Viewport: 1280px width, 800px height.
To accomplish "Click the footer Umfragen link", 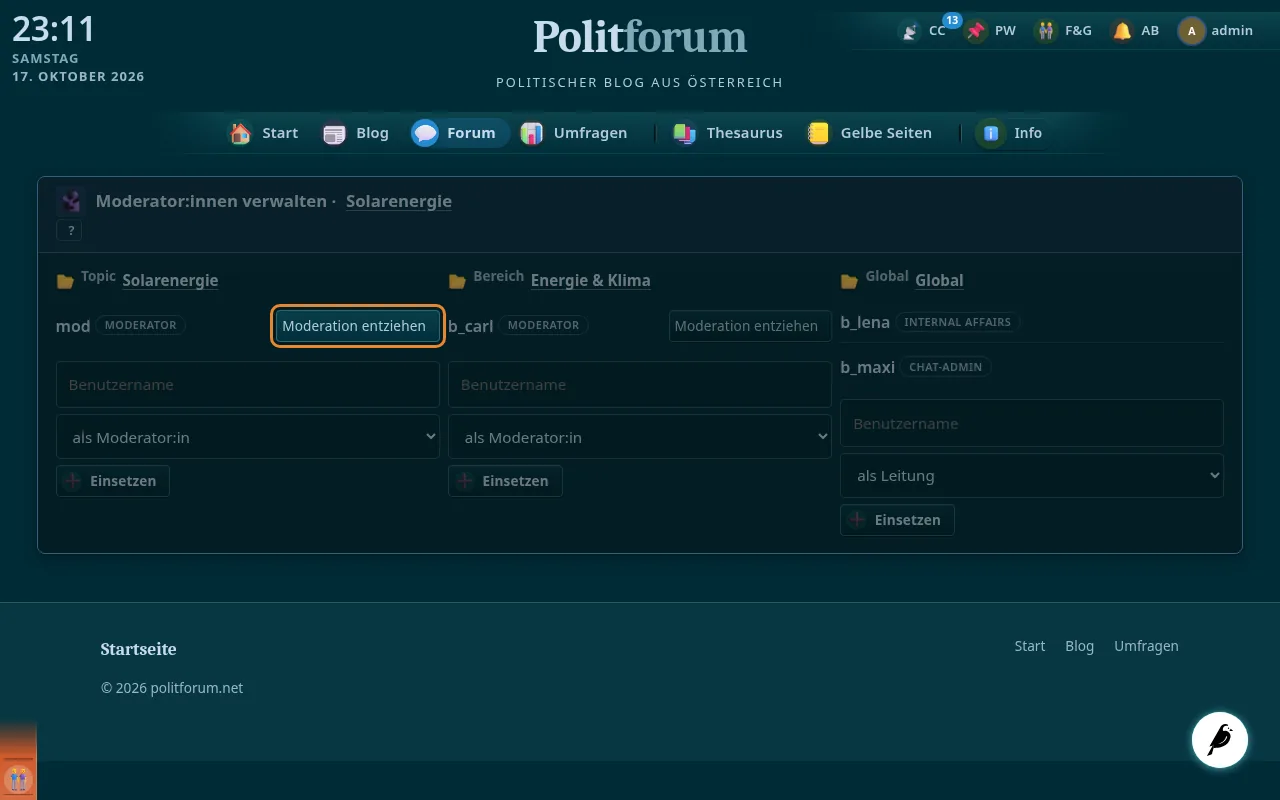I will coord(1146,646).
